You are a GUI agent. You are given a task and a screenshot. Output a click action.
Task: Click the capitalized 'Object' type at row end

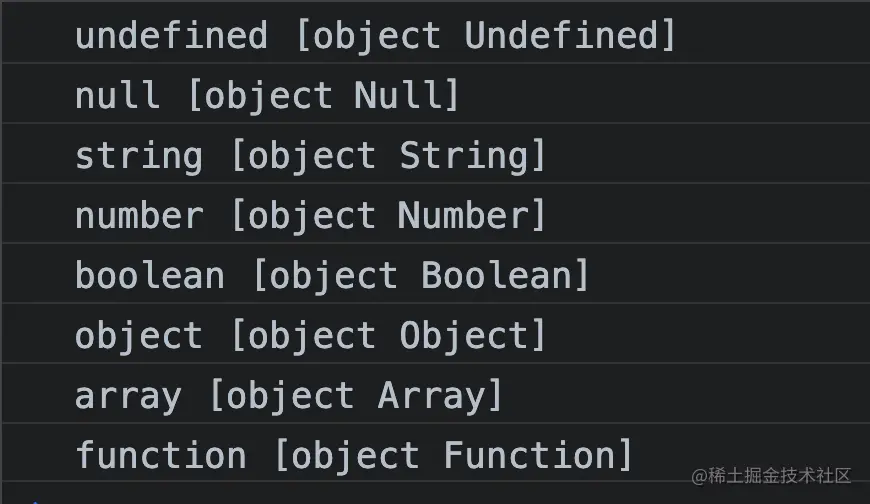click(466, 336)
